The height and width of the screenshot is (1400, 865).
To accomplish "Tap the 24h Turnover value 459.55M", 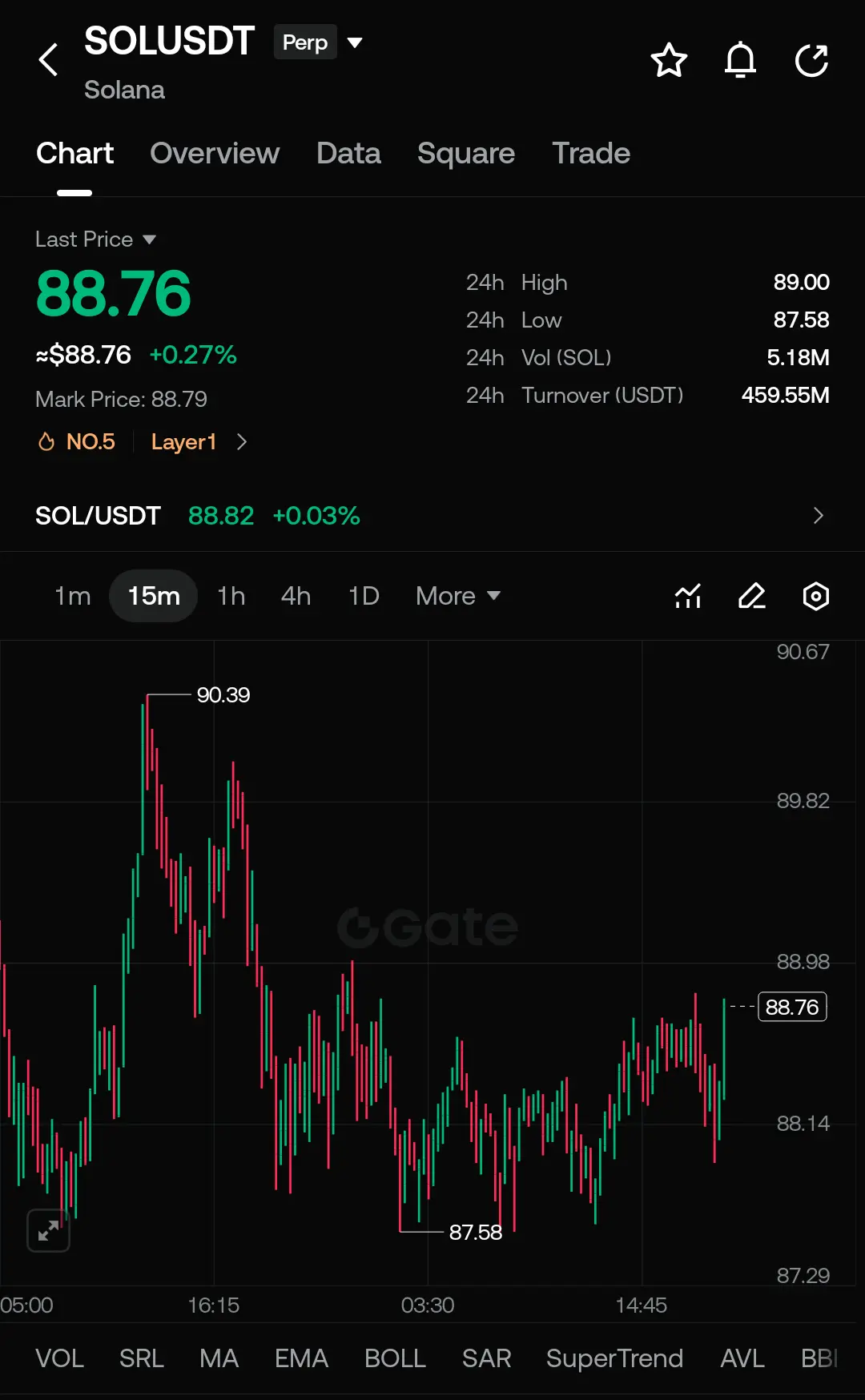I will tap(785, 395).
